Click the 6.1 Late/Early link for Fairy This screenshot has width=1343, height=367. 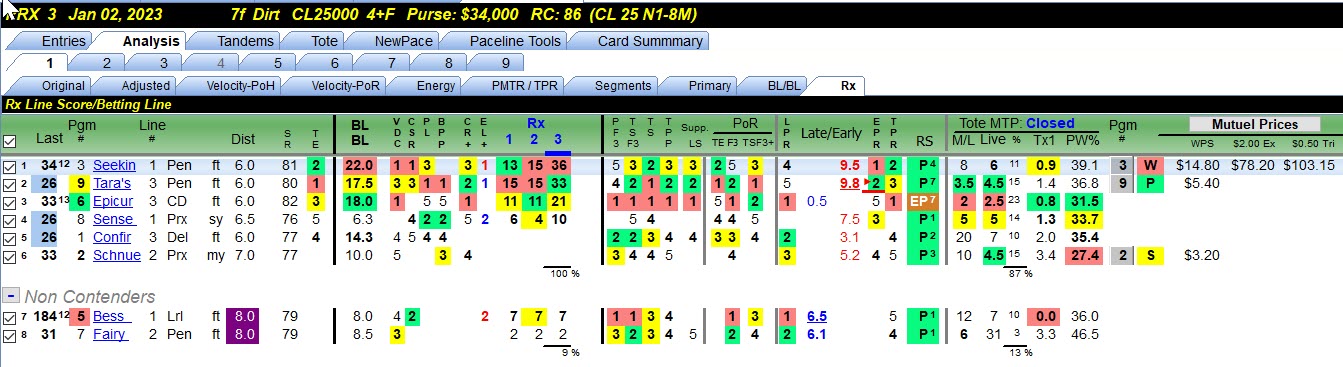coord(816,335)
